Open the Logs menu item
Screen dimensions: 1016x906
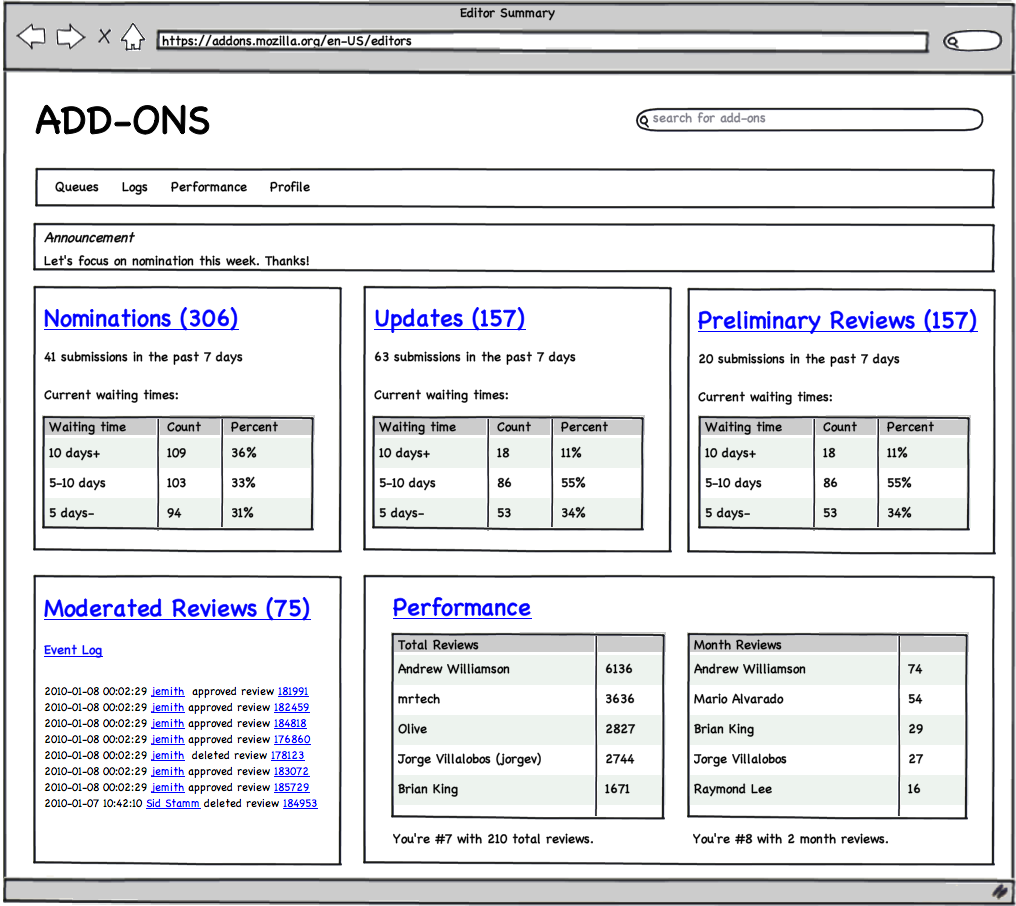coord(134,187)
